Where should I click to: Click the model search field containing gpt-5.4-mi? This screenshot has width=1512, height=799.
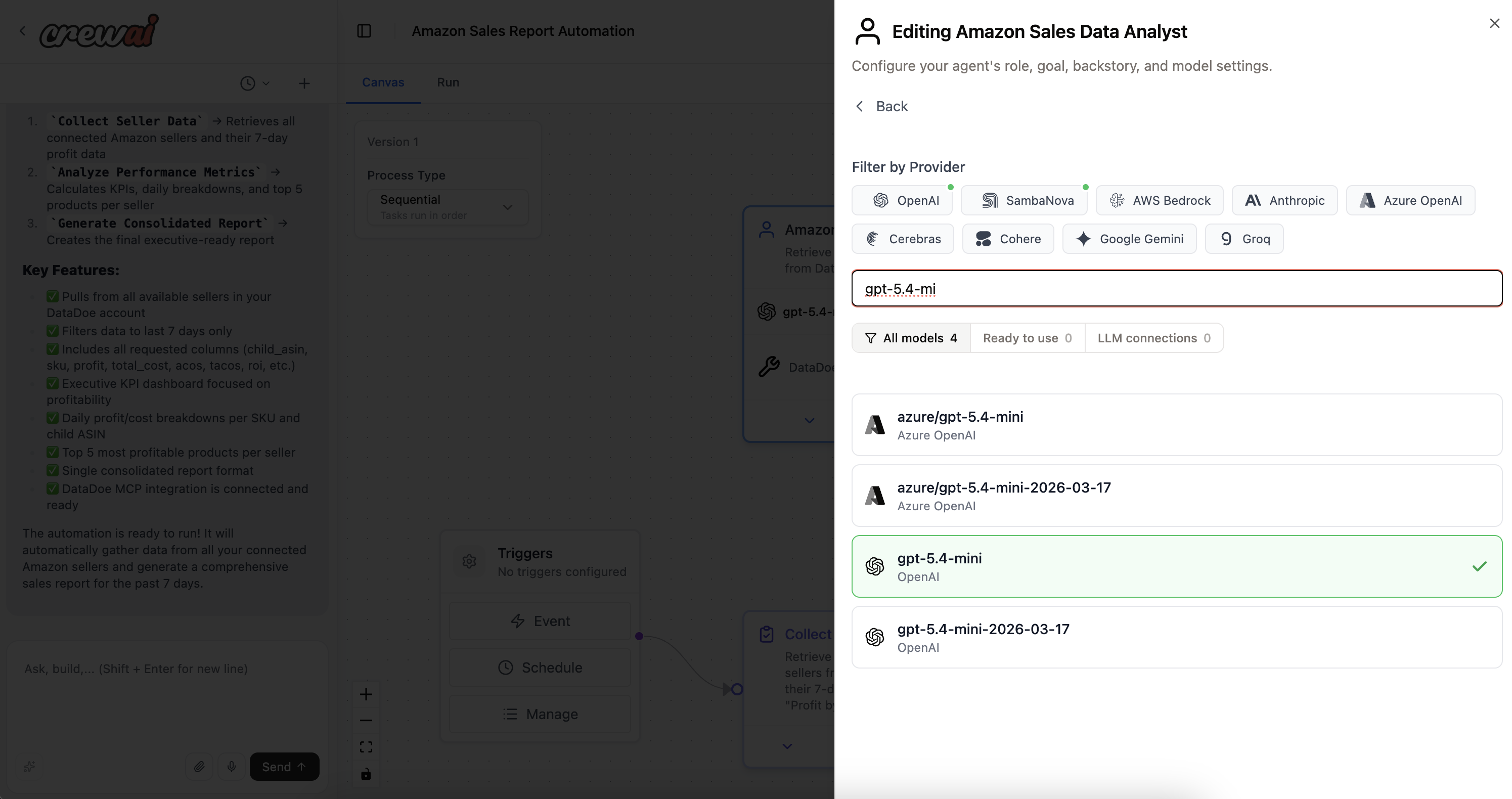coord(1177,289)
